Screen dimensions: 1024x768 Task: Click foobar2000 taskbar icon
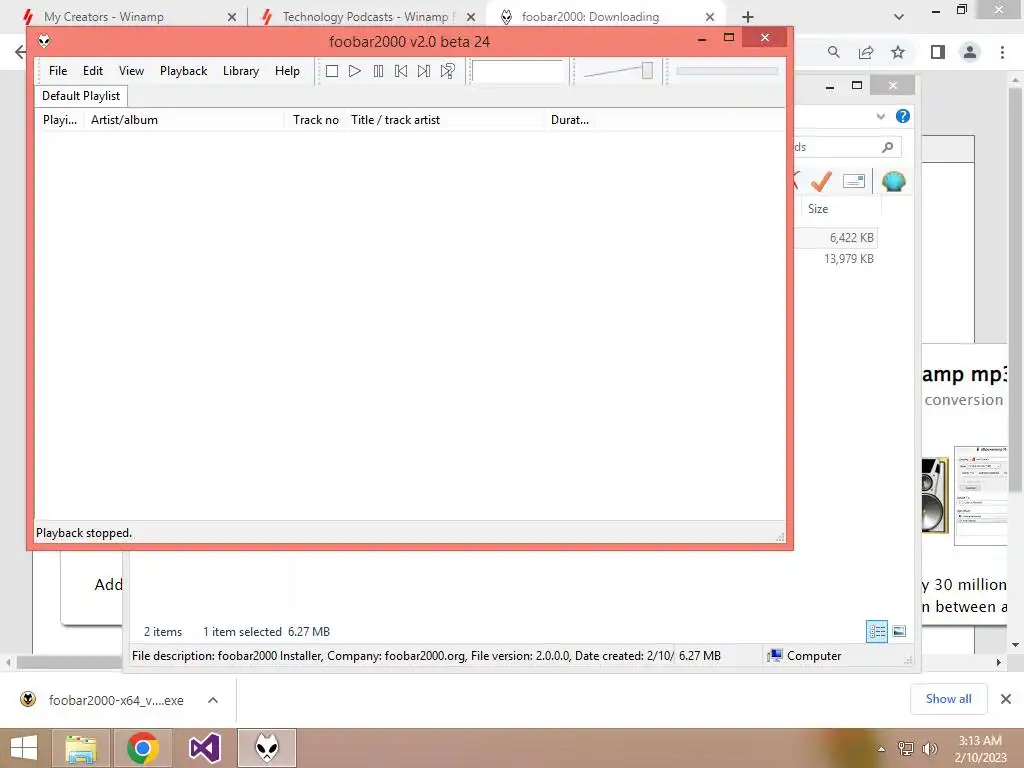(x=266, y=748)
